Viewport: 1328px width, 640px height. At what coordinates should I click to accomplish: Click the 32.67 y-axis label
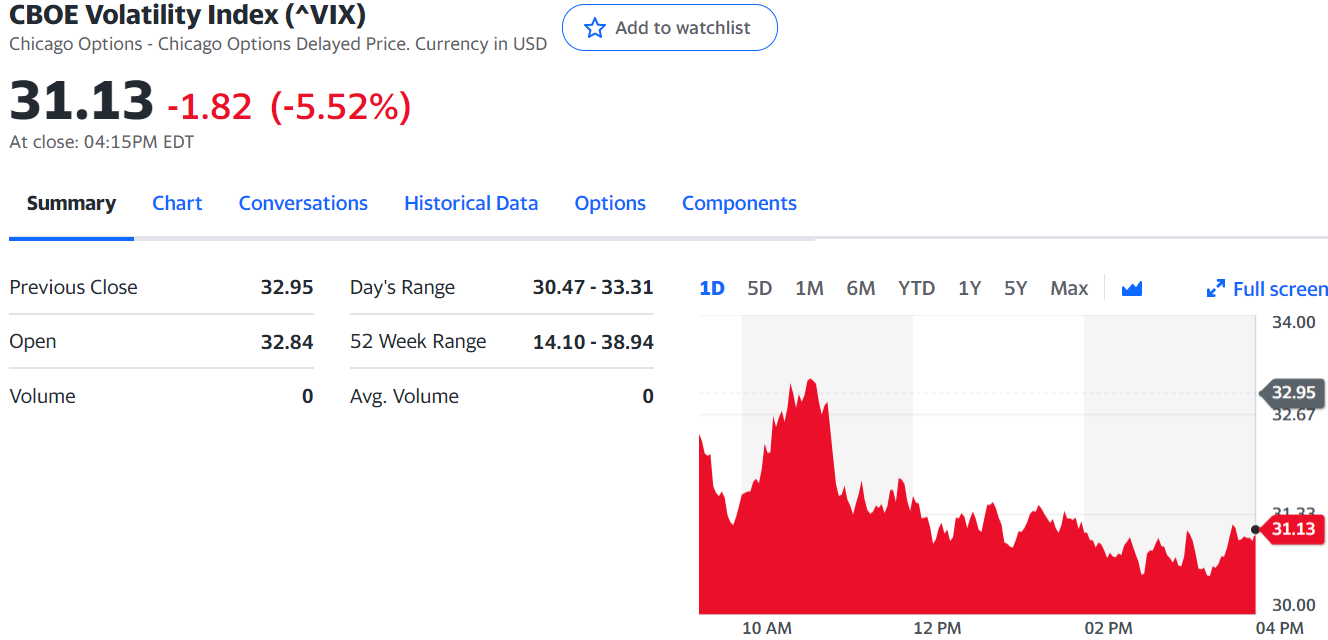[1294, 415]
